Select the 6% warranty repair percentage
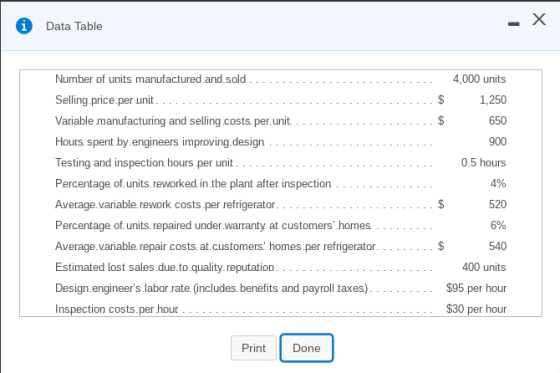The image size is (560, 373). 498,225
